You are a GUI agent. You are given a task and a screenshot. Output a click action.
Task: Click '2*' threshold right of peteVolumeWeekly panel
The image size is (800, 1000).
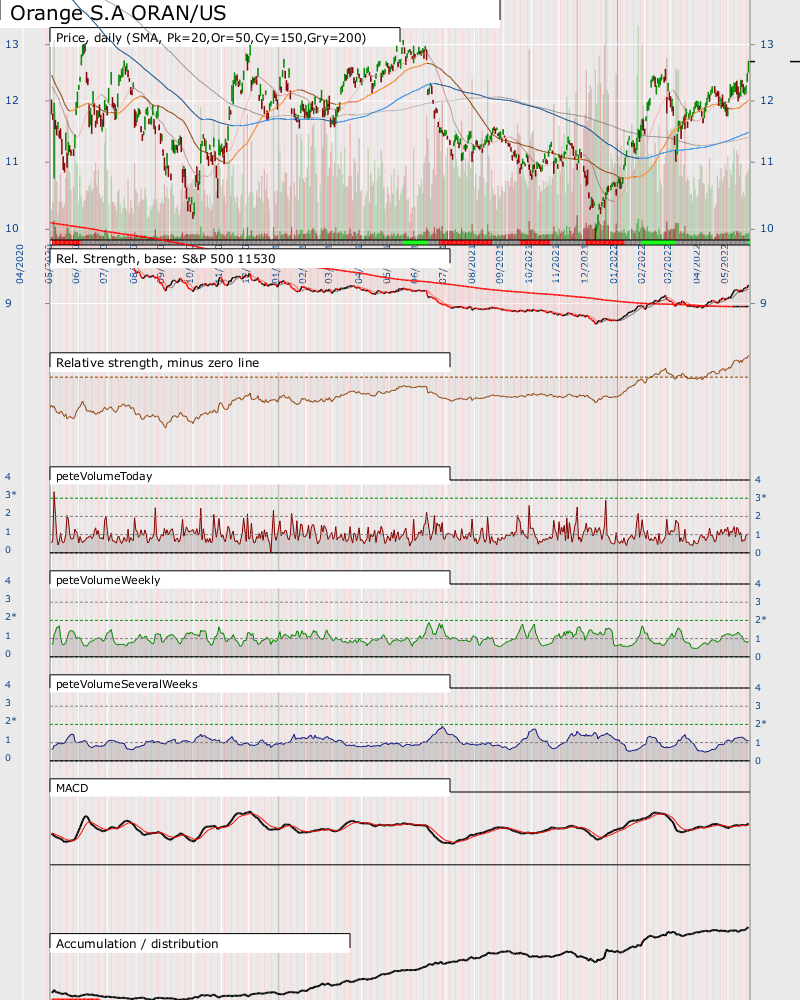(760, 619)
